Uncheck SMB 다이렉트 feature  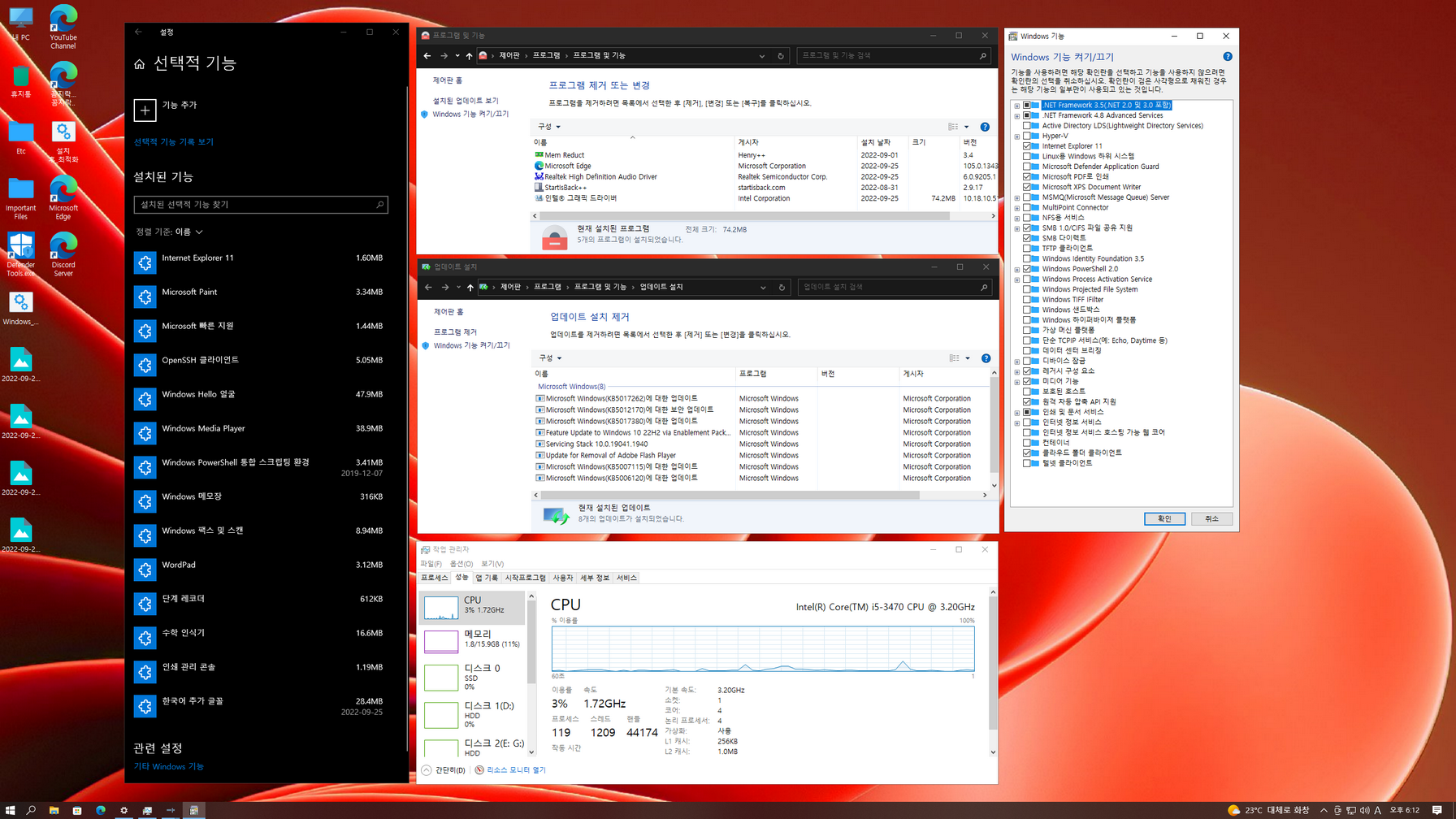coord(1027,238)
